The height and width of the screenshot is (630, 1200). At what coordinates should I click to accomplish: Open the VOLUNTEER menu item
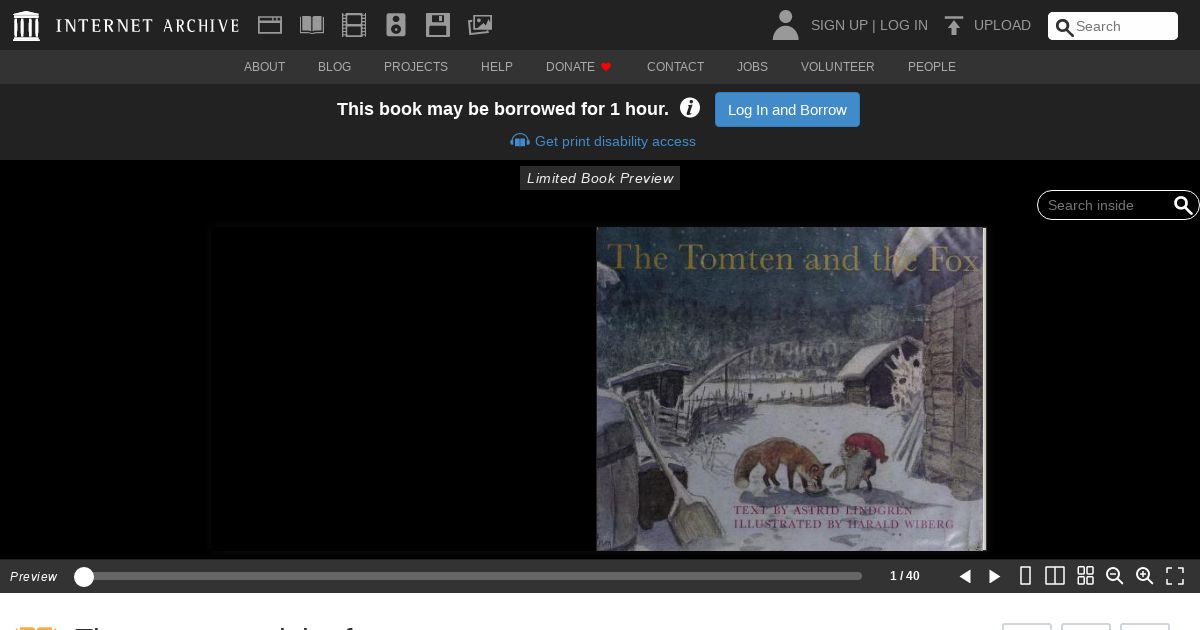(838, 67)
